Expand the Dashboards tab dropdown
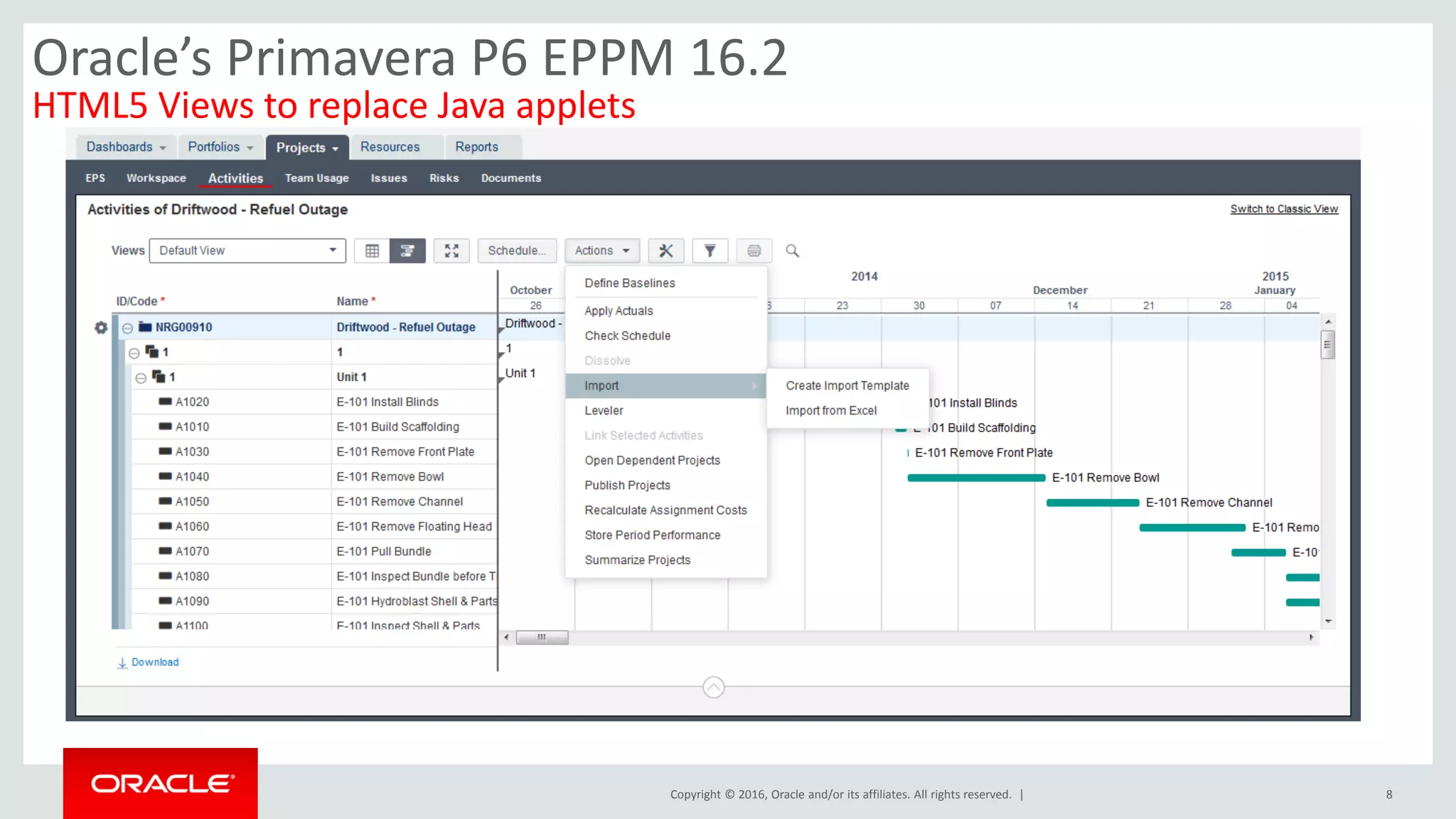Image resolution: width=1456 pixels, height=819 pixels. 163,148
